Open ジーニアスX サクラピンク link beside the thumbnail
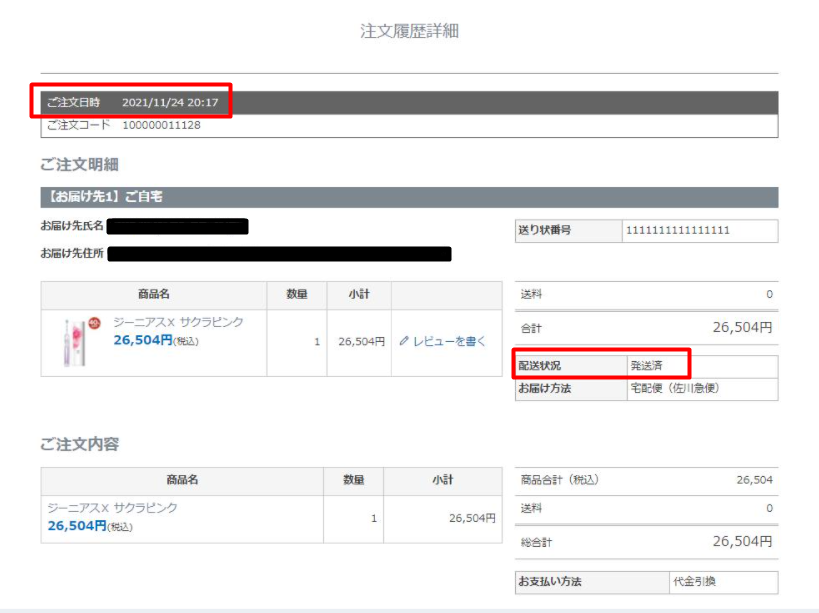Image resolution: width=819 pixels, height=613 pixels. pyautogui.click(x=177, y=323)
